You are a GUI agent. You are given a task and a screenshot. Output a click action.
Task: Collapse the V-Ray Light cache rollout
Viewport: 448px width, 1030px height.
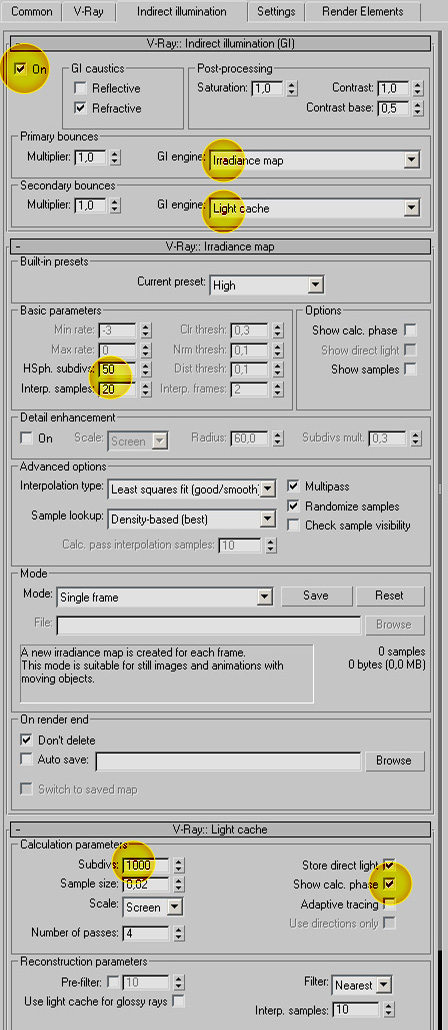tap(222, 829)
